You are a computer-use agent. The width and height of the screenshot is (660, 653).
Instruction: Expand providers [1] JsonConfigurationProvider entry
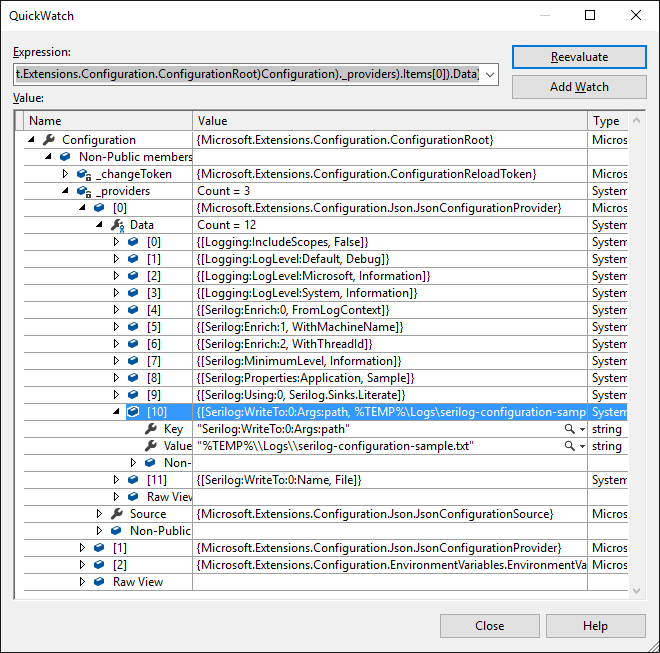82,548
